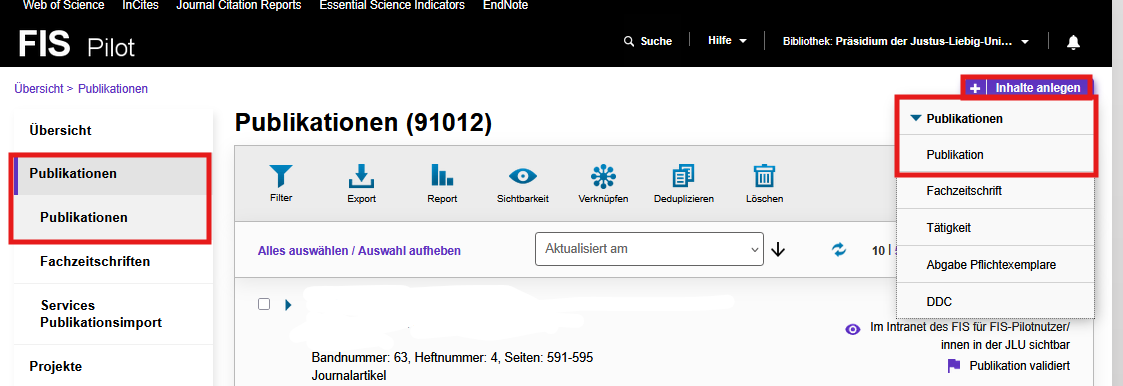Click the purple flag icon Publikation validiert
Image resolution: width=1123 pixels, height=386 pixels.
pos(953,366)
